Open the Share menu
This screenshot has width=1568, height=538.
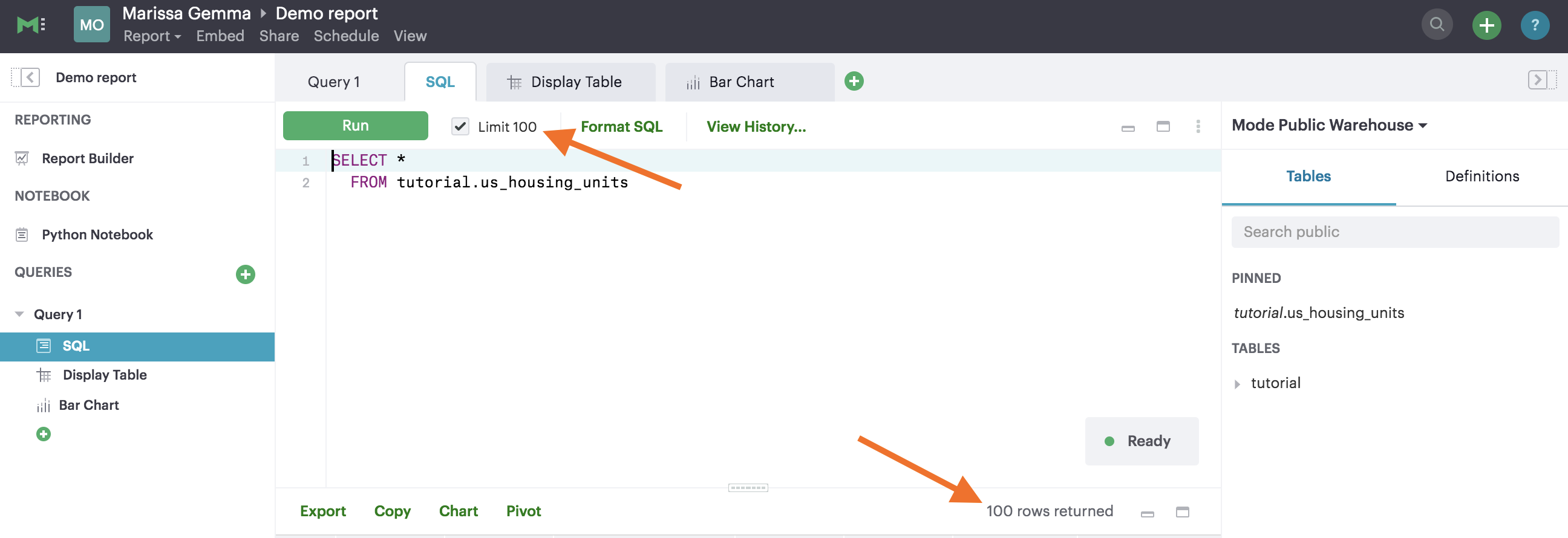click(x=279, y=36)
